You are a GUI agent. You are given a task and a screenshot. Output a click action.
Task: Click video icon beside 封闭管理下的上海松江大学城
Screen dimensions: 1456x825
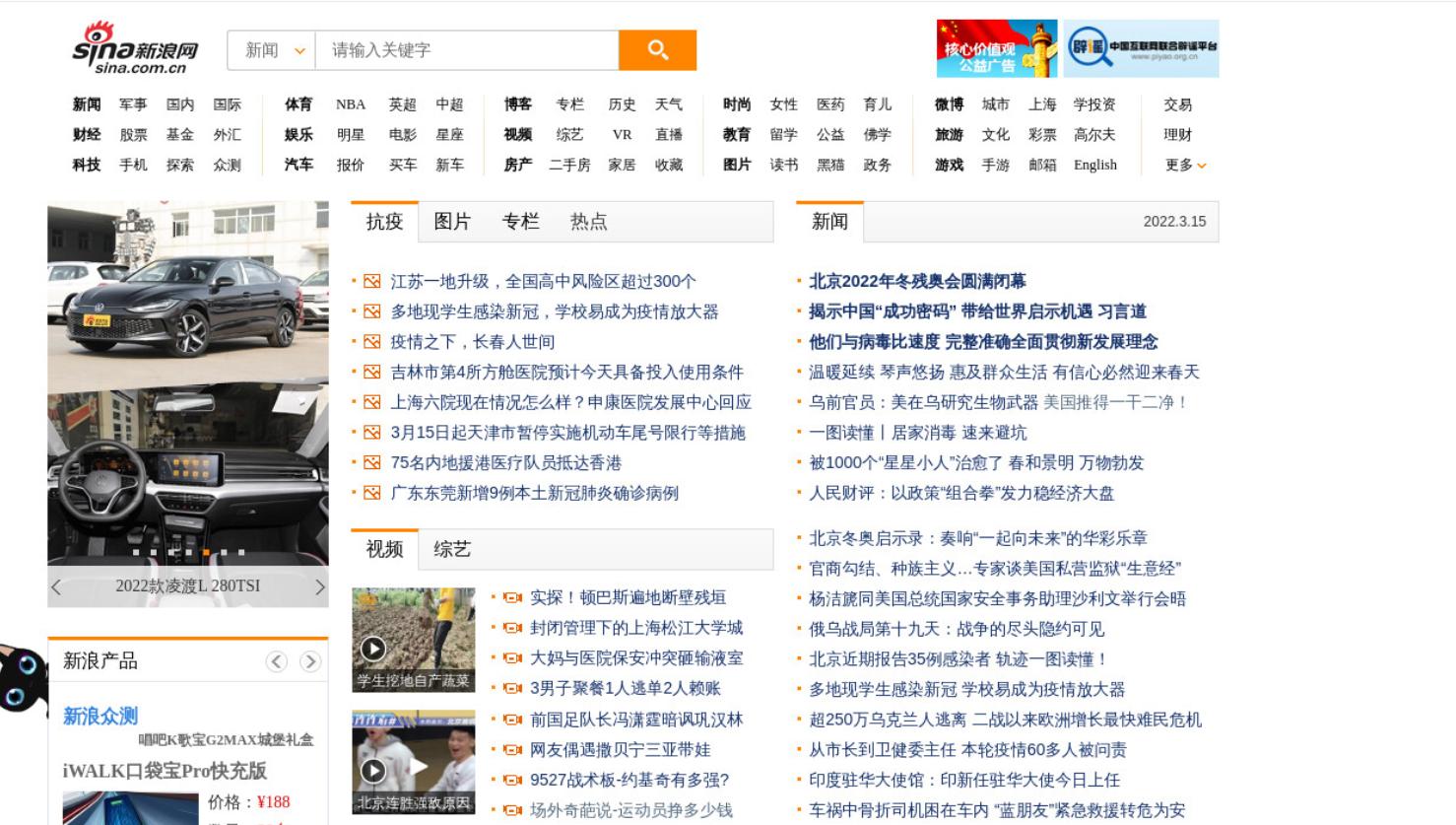(x=512, y=628)
